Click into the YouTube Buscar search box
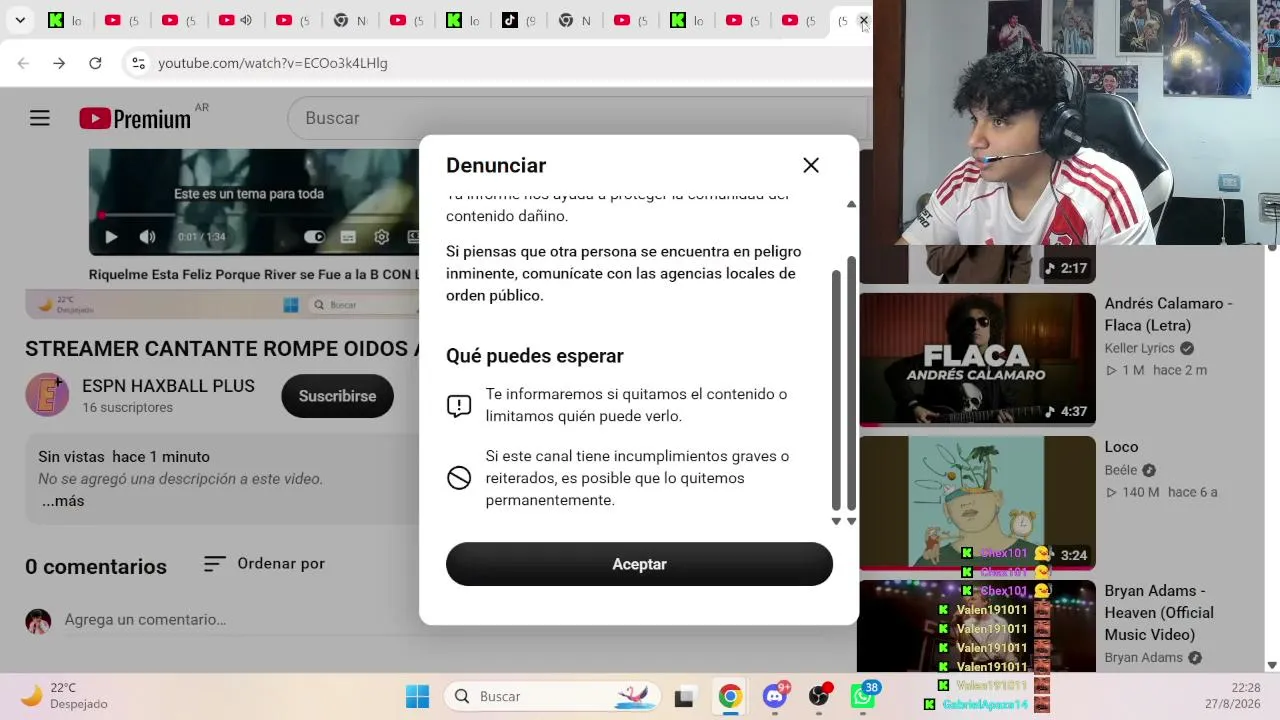Screen dimensions: 1280x720 [580, 118]
